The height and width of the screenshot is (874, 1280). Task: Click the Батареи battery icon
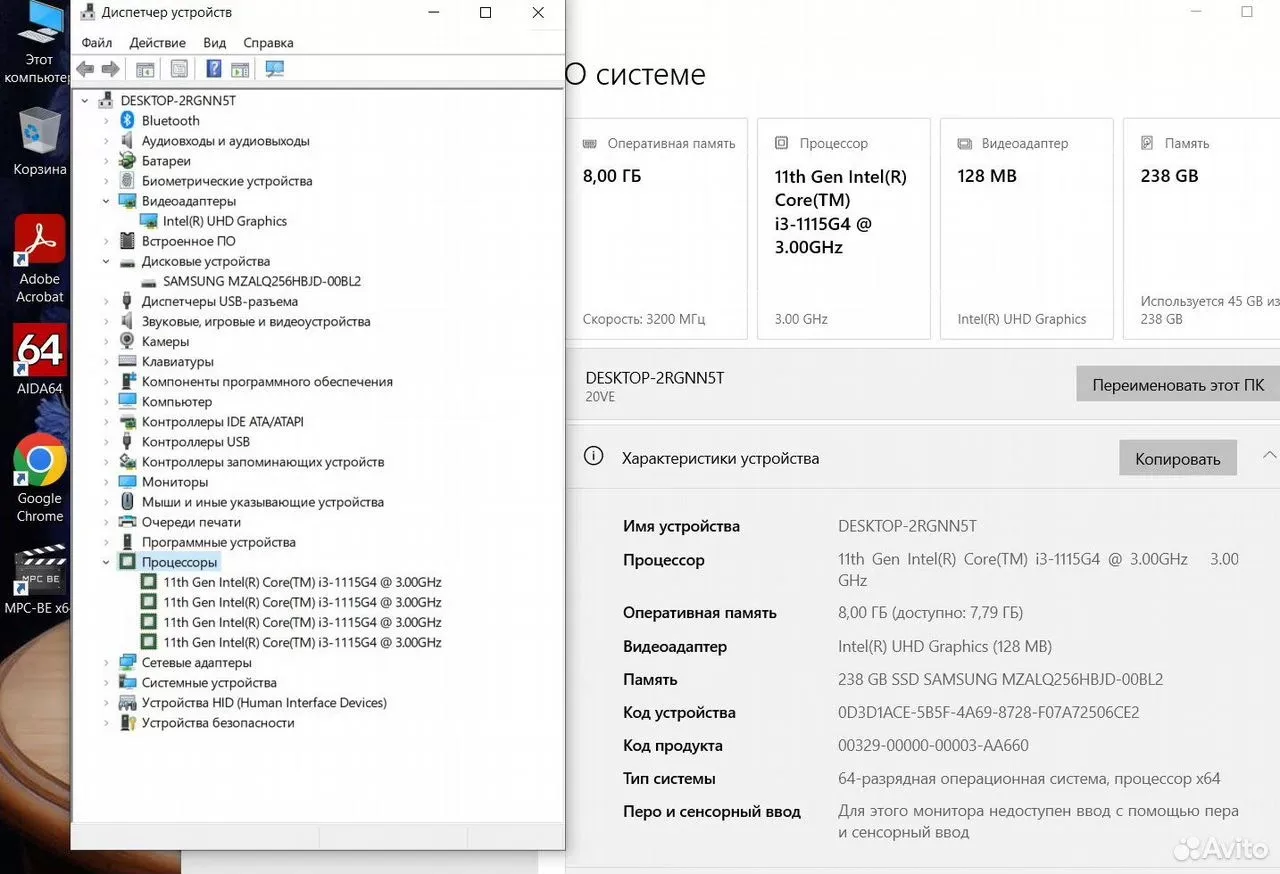tap(127, 161)
